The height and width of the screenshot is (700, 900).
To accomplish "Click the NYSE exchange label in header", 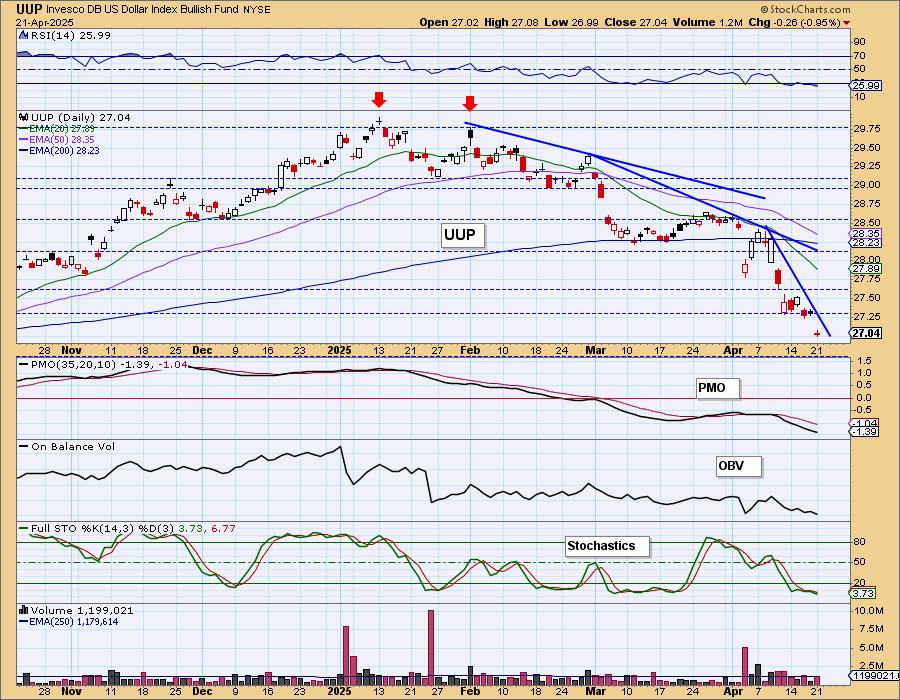I will 257,10.
